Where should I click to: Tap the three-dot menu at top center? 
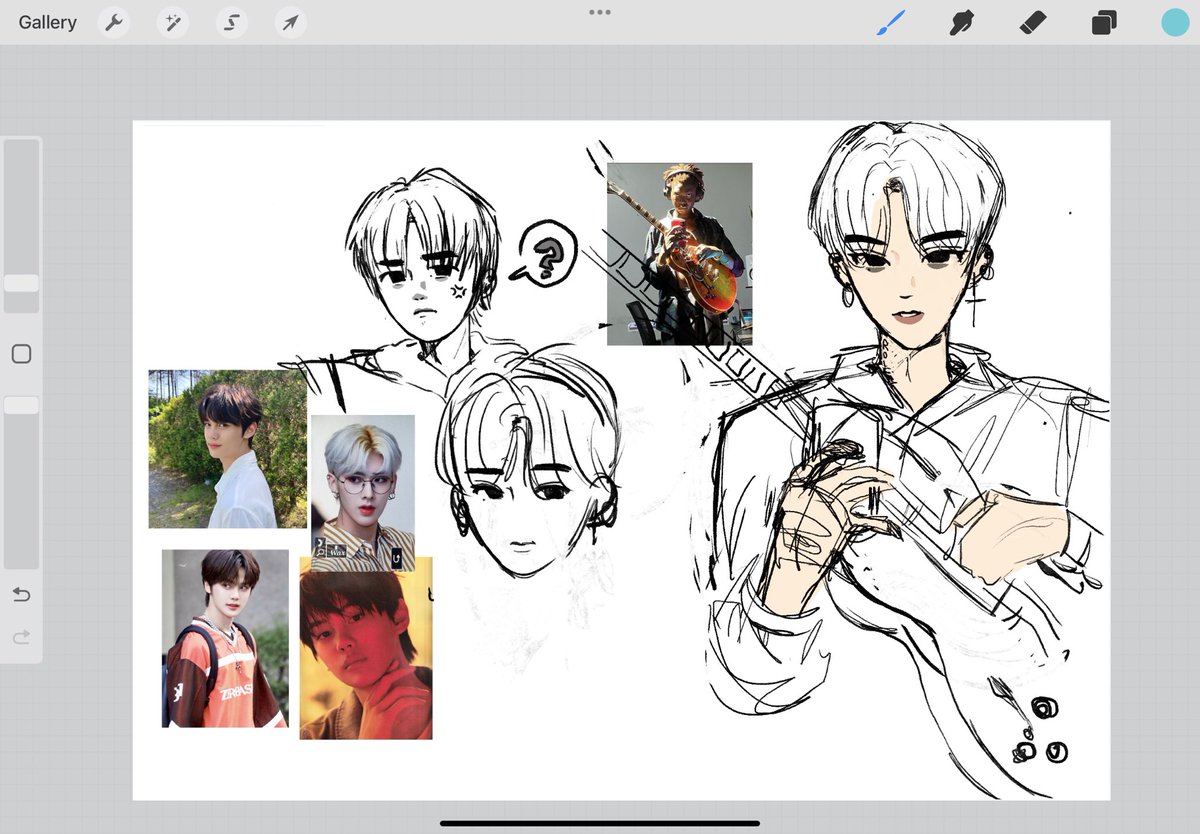click(x=600, y=12)
